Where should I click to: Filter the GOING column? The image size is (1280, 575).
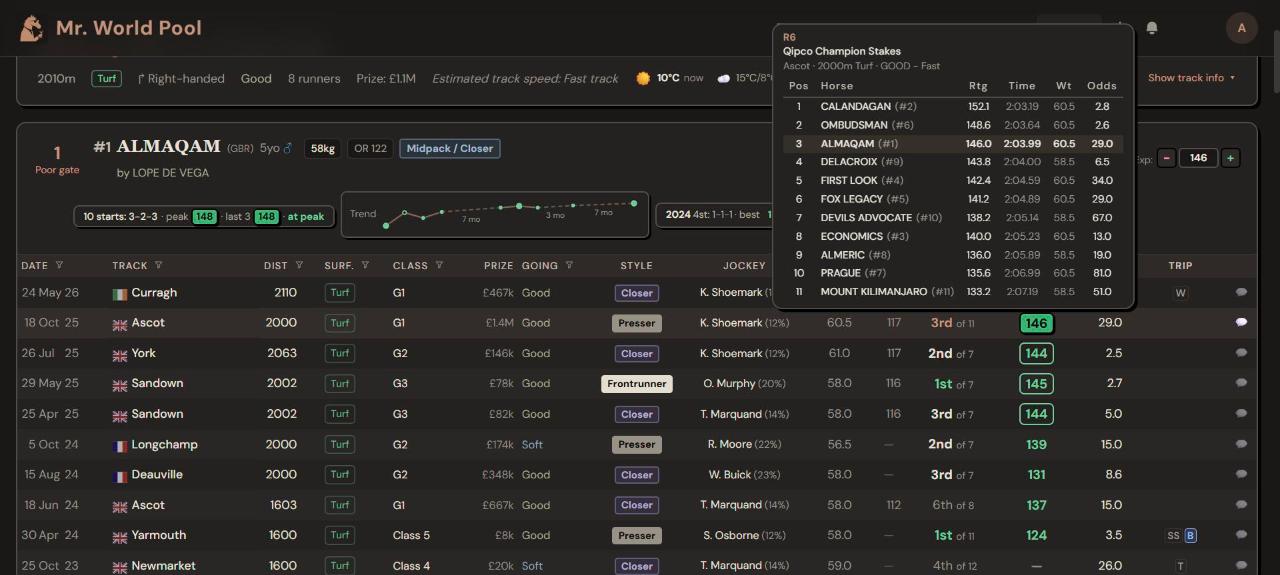[569, 266]
